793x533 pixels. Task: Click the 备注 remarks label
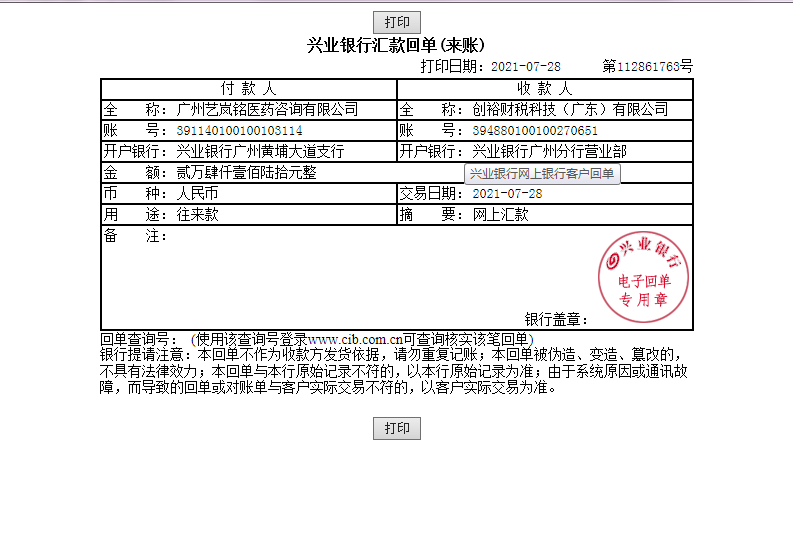click(135, 236)
